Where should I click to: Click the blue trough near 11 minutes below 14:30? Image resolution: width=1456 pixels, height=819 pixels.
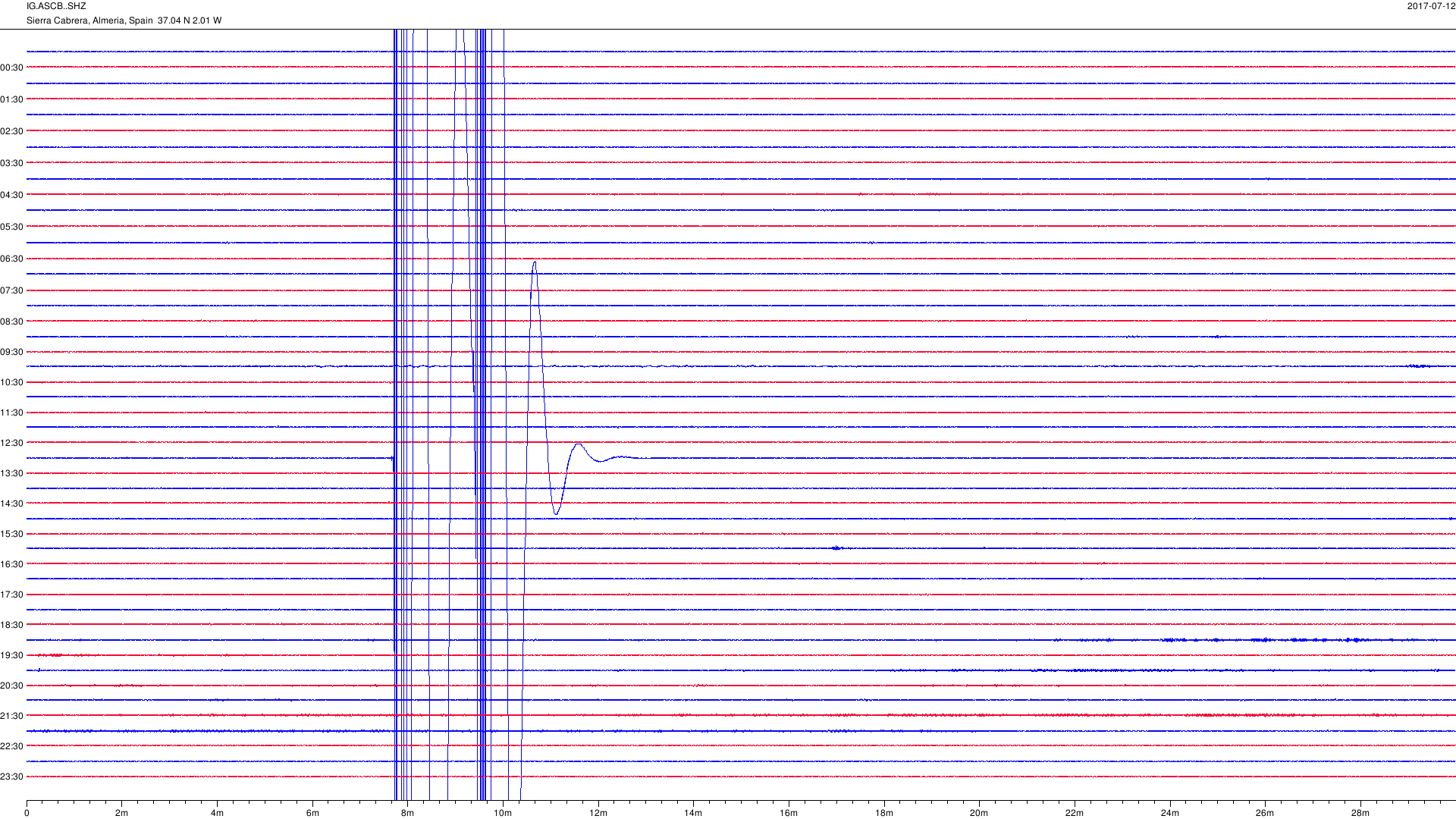click(x=557, y=513)
